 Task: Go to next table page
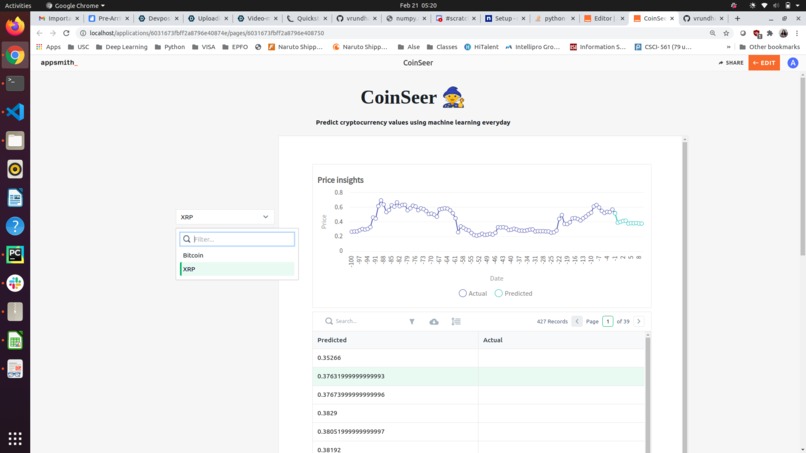(638, 321)
